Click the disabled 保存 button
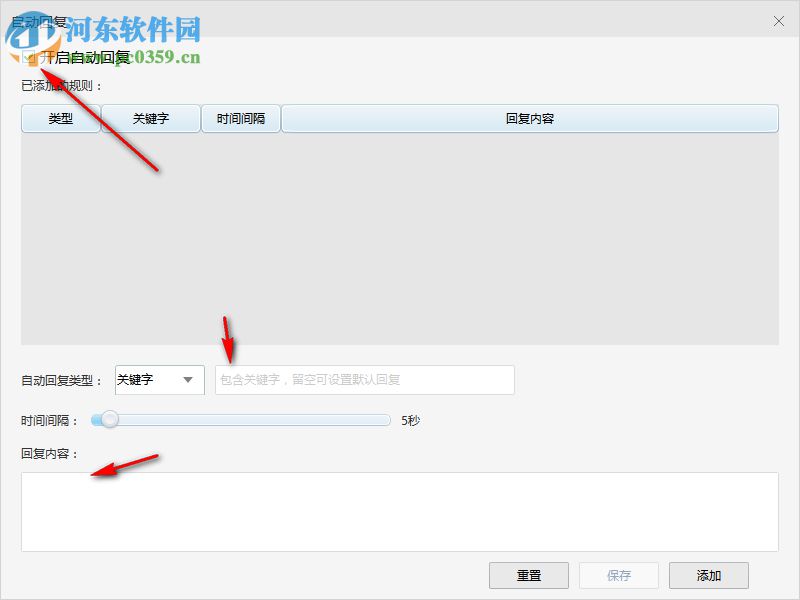This screenshot has width=800, height=600. pyautogui.click(x=618, y=575)
